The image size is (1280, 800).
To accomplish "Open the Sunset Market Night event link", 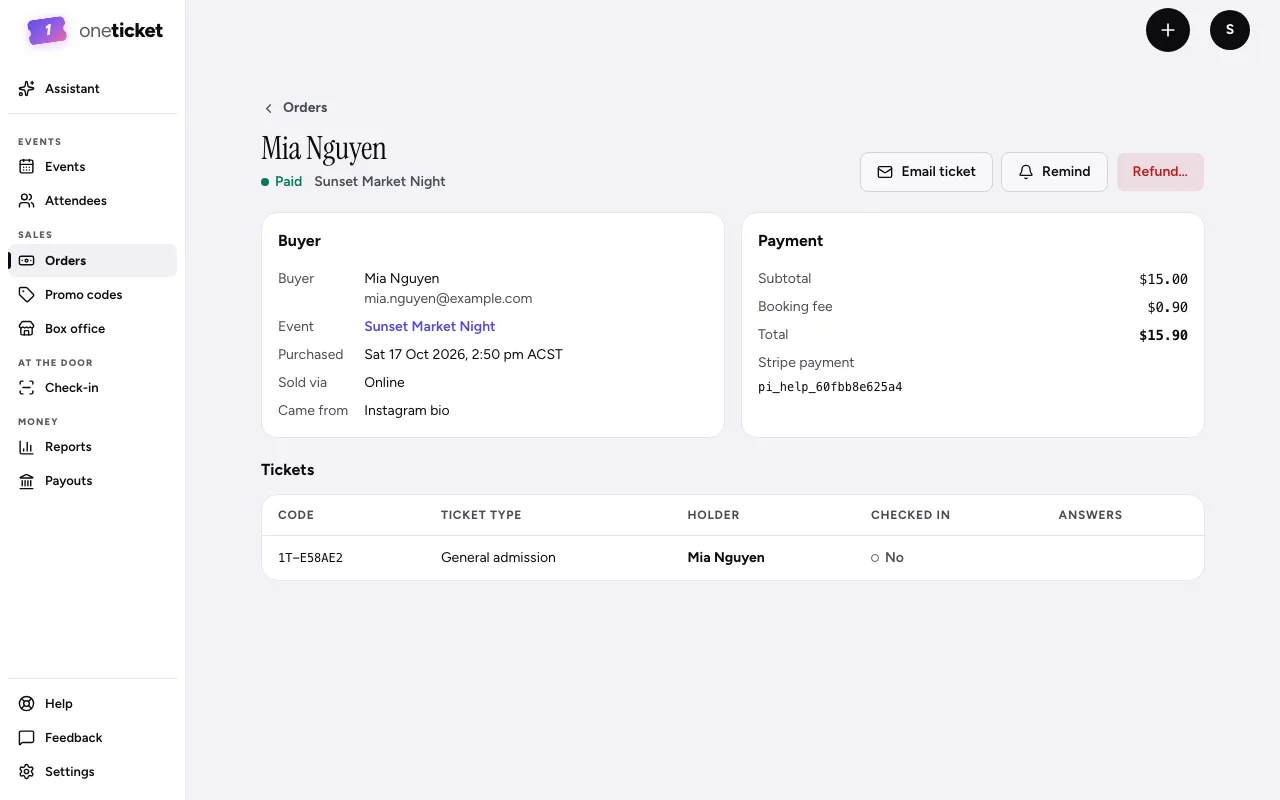I will tap(430, 327).
